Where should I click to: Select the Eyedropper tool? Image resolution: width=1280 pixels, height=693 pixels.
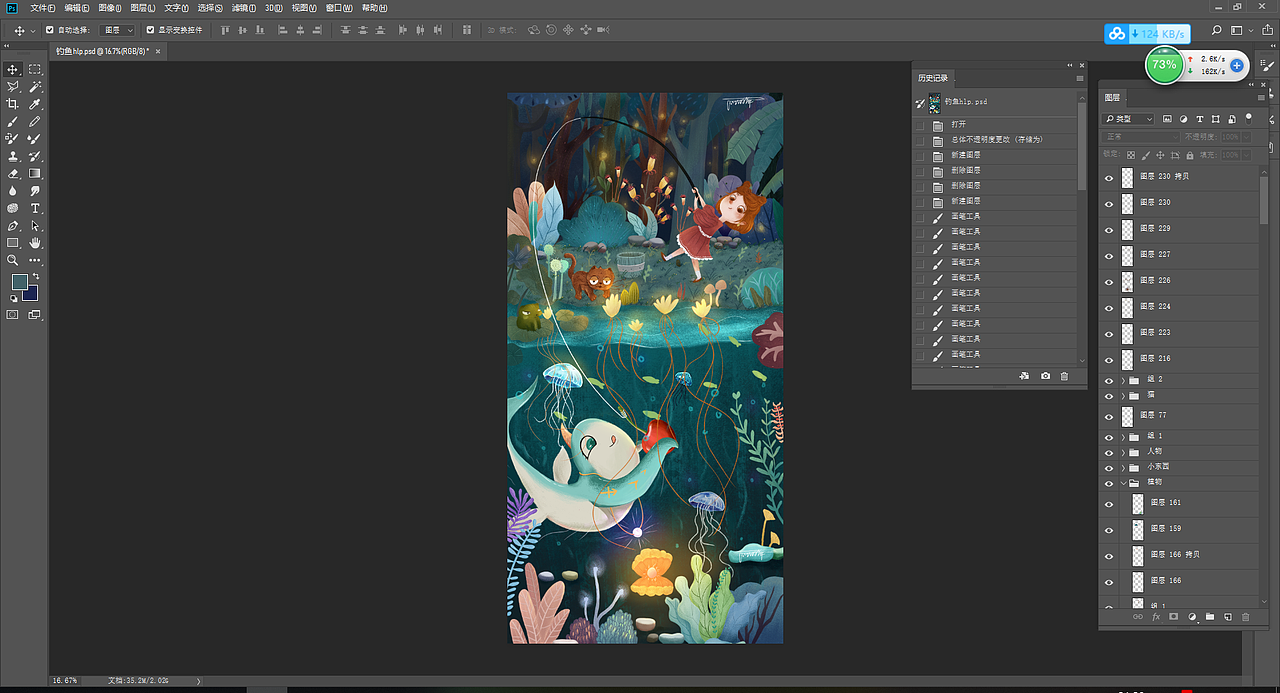tap(35, 104)
